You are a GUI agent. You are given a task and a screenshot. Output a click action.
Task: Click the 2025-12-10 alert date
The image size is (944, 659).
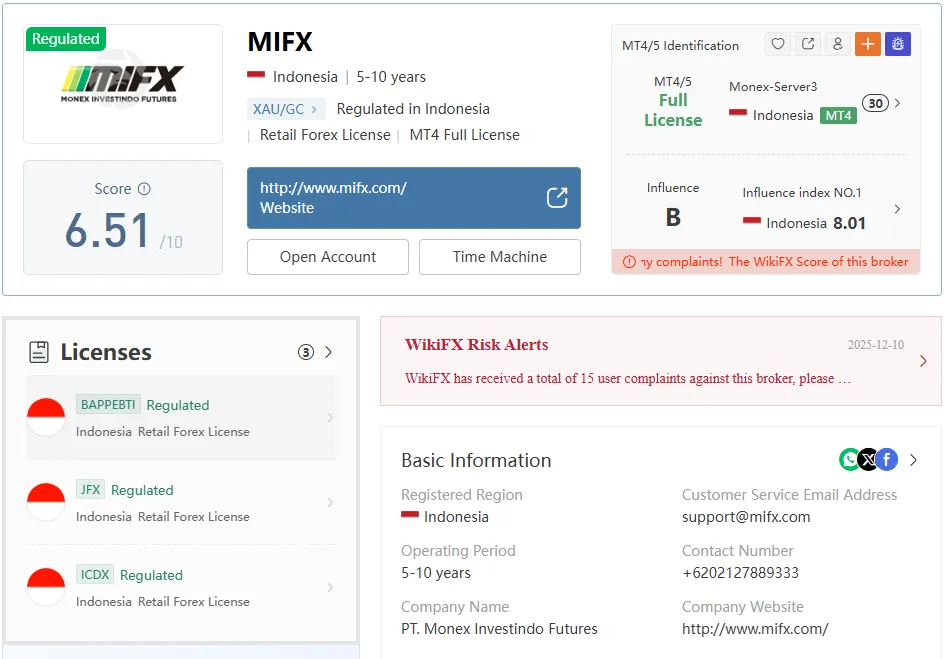(875, 345)
